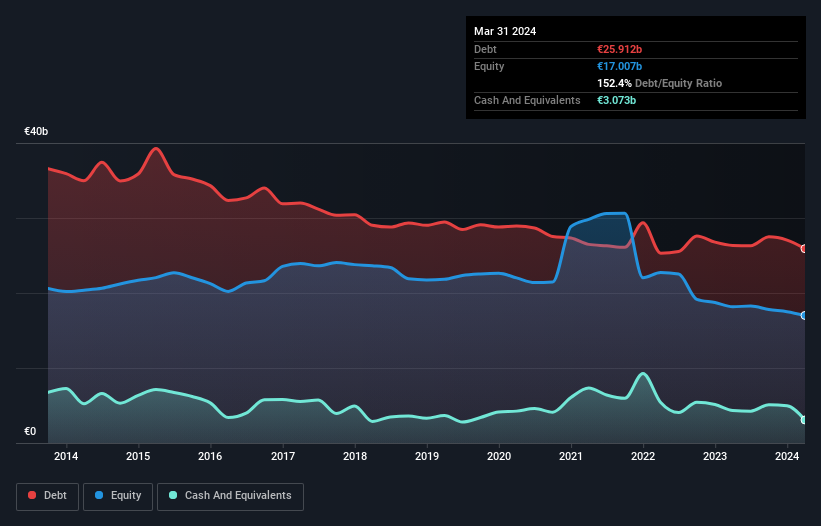
Task: Select the 2018 x-axis label
Action: pyautogui.click(x=355, y=456)
